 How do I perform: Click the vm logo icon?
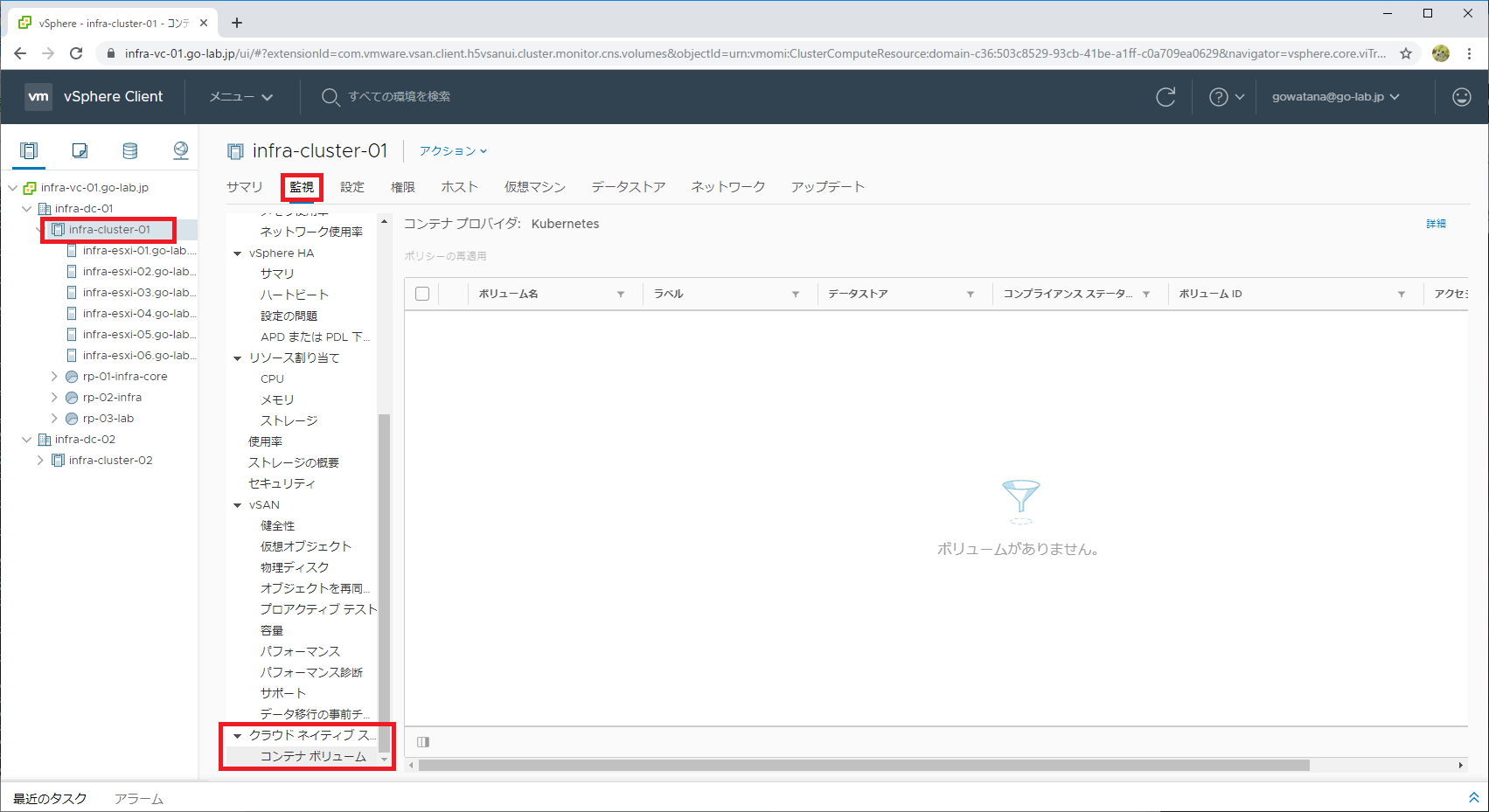tap(38, 96)
